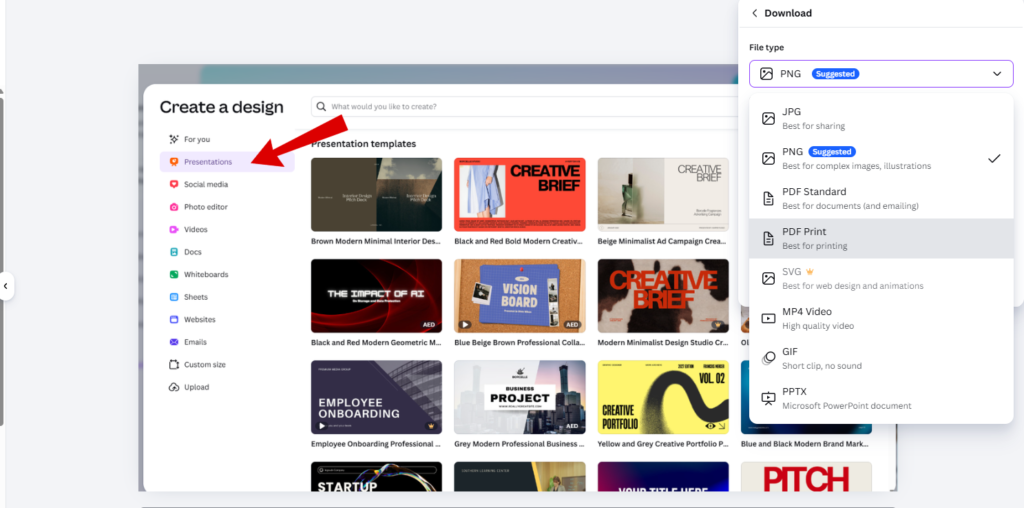Click the For you sidebar icon

pos(174,139)
